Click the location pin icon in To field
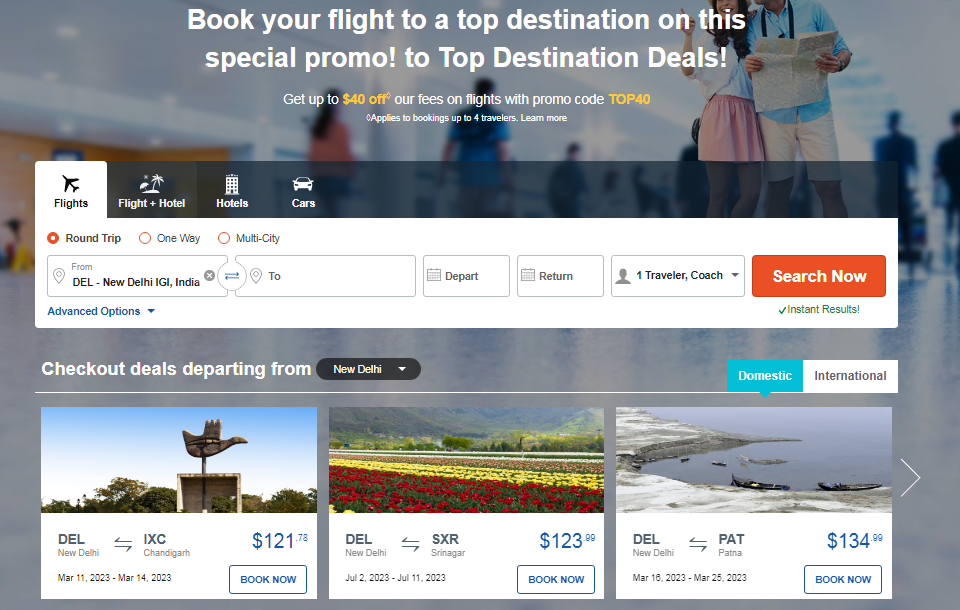960x610 pixels. pyautogui.click(x=256, y=276)
